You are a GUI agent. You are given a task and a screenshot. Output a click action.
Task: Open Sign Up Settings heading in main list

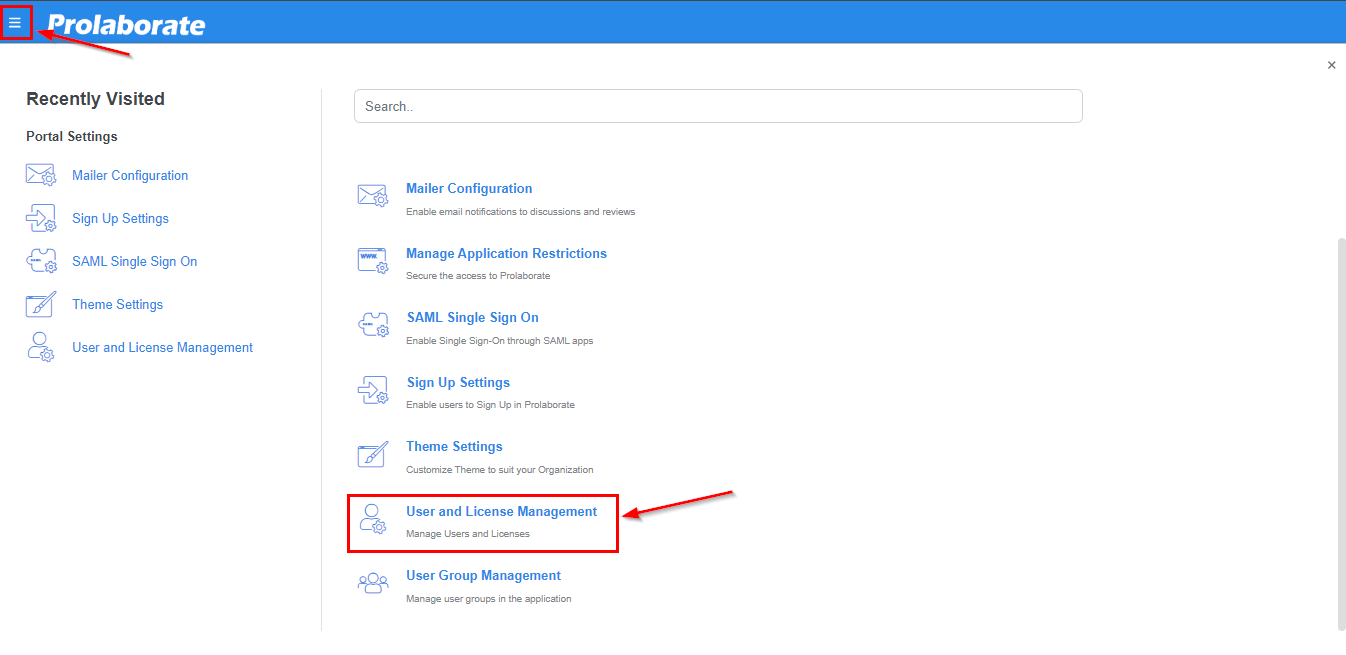coord(458,382)
